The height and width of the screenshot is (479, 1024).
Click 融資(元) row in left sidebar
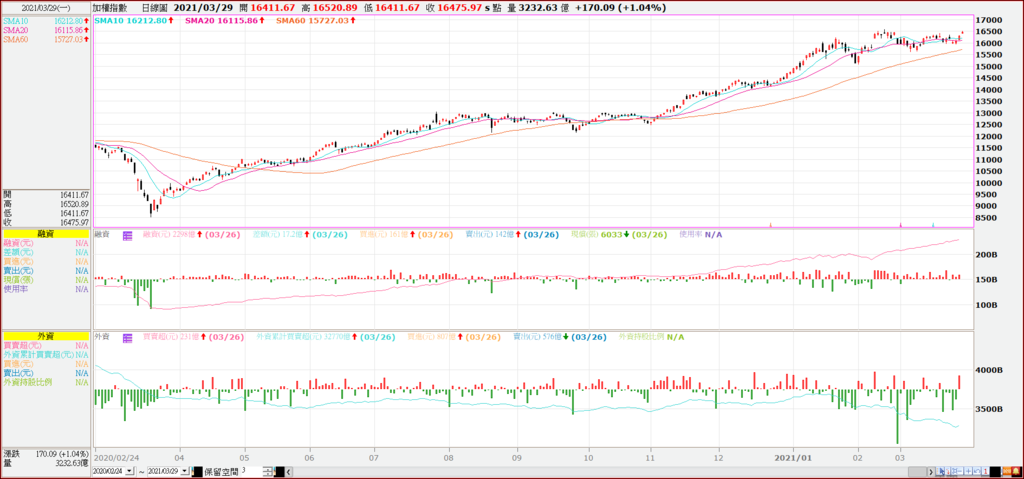point(46,243)
